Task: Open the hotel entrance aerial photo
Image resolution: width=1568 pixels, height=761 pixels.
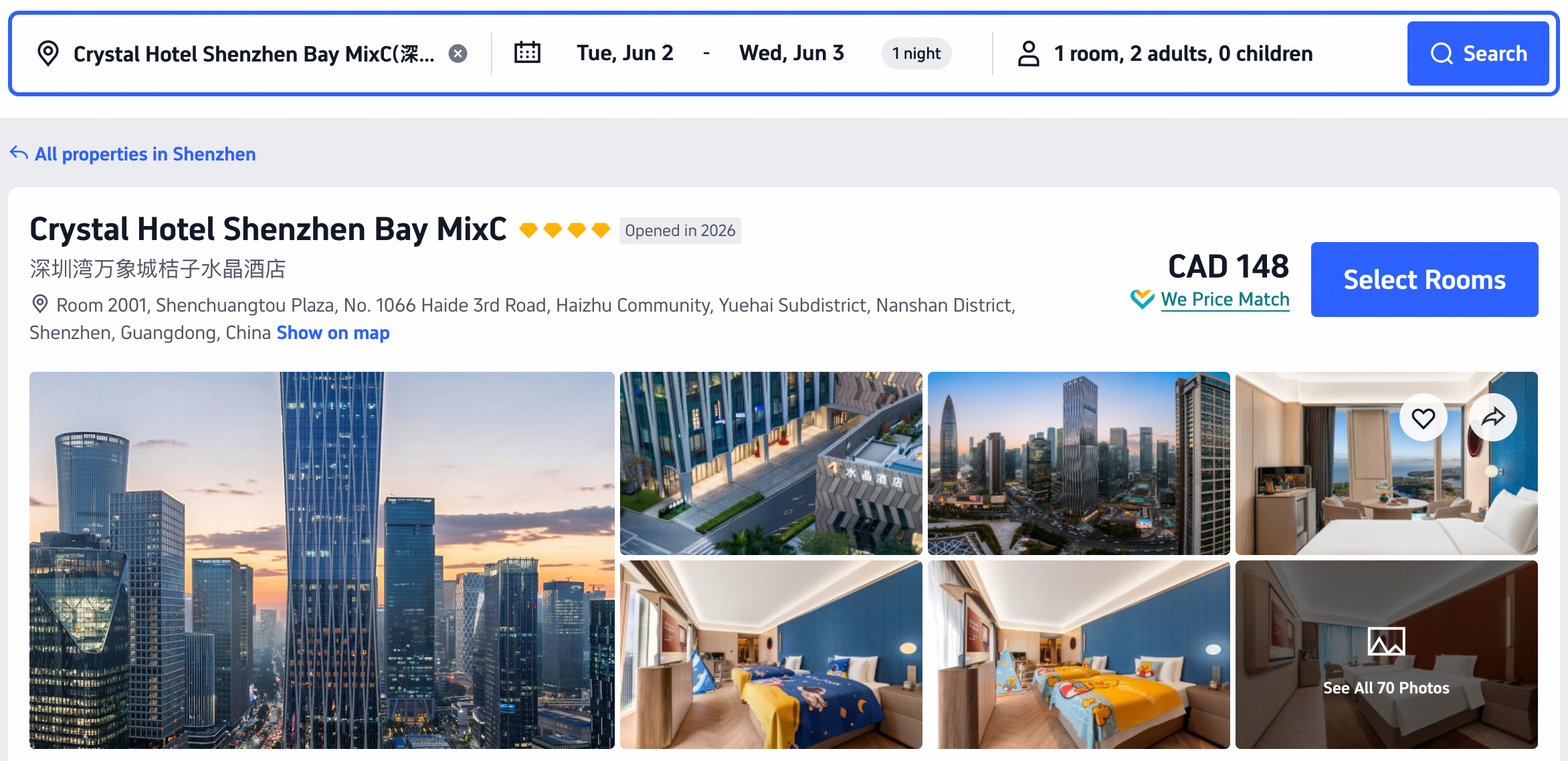Action: coord(771,463)
